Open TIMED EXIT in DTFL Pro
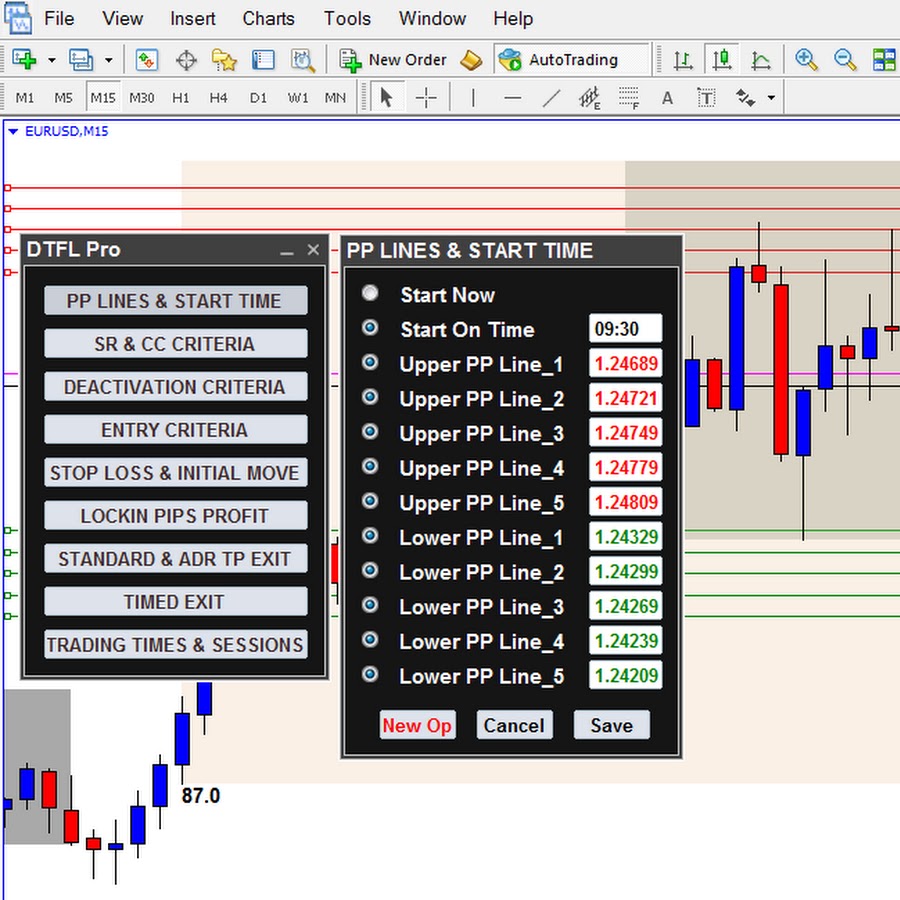The image size is (900, 900). pyautogui.click(x=176, y=602)
